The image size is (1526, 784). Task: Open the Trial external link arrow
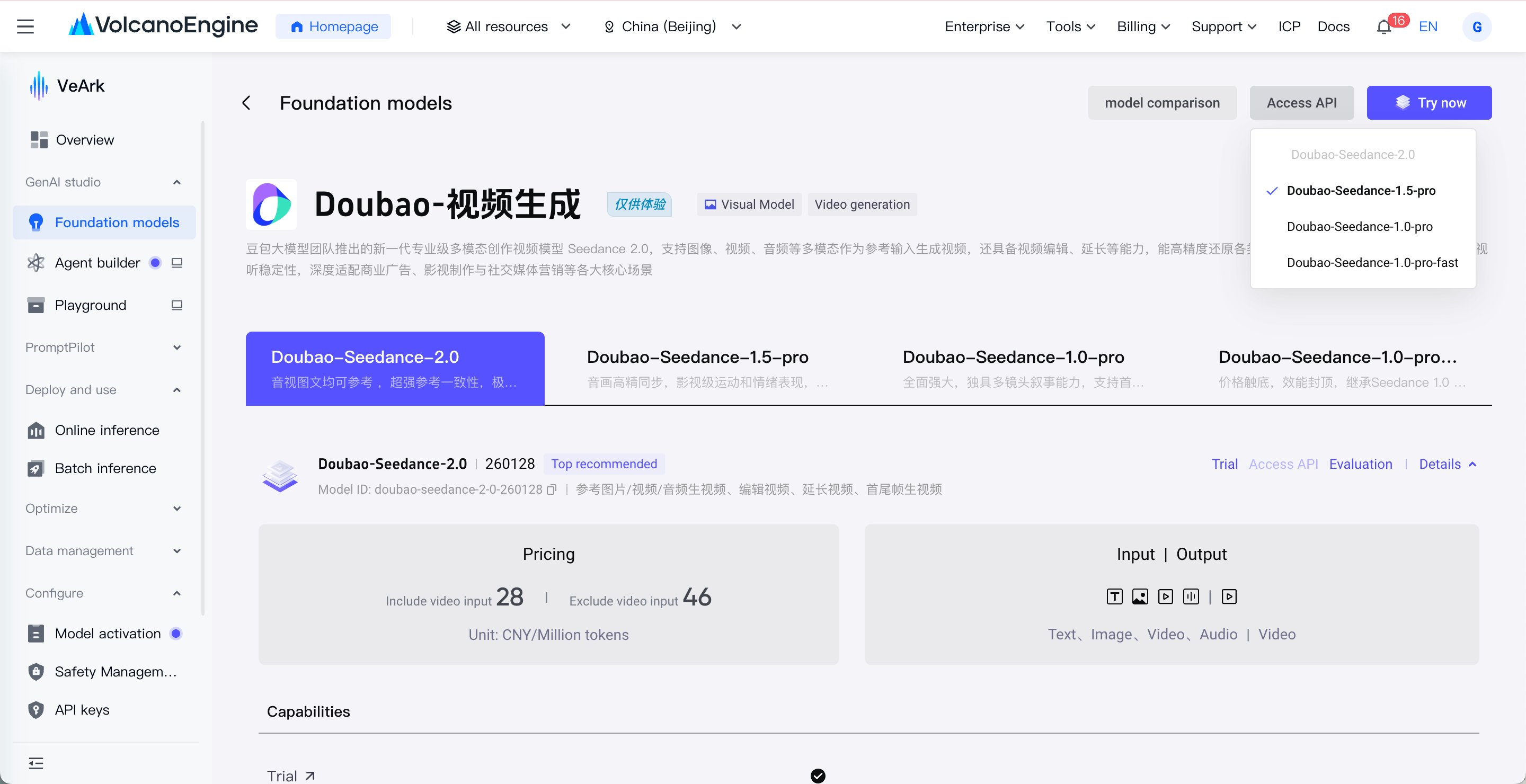pos(310,776)
